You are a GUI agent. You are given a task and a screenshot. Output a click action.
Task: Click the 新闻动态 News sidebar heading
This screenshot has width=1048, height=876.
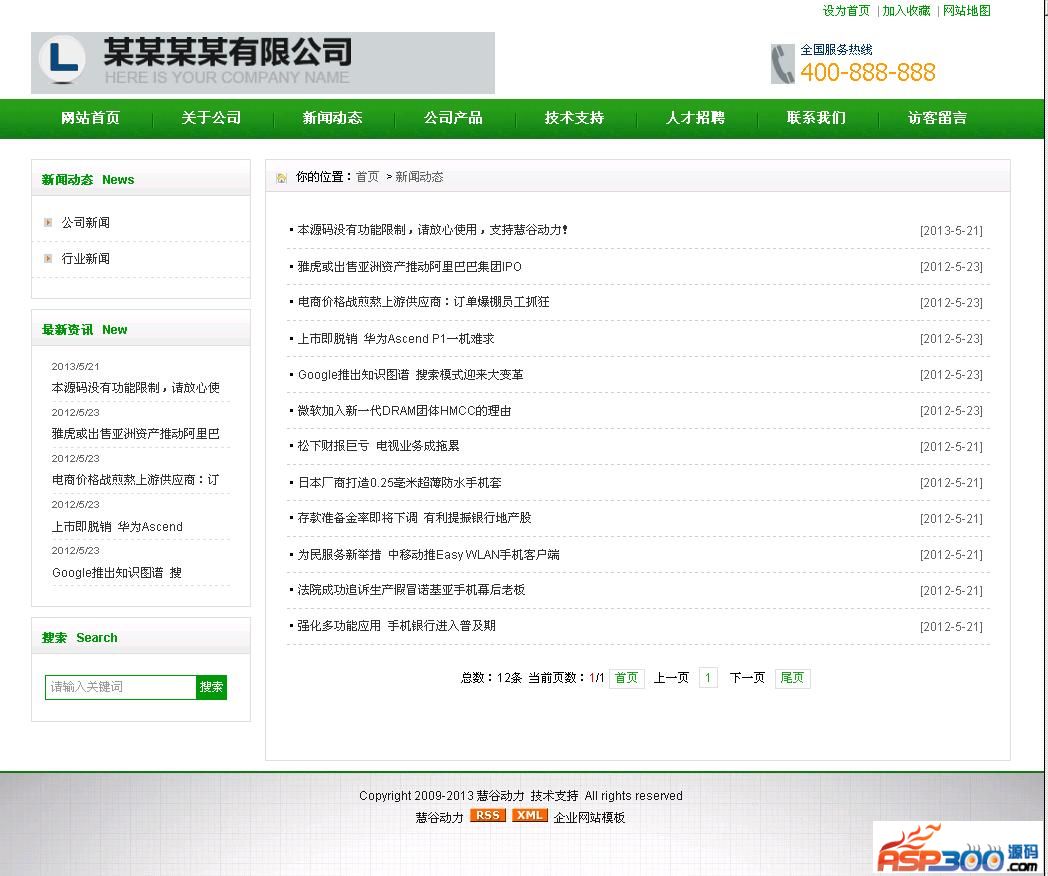(x=88, y=180)
